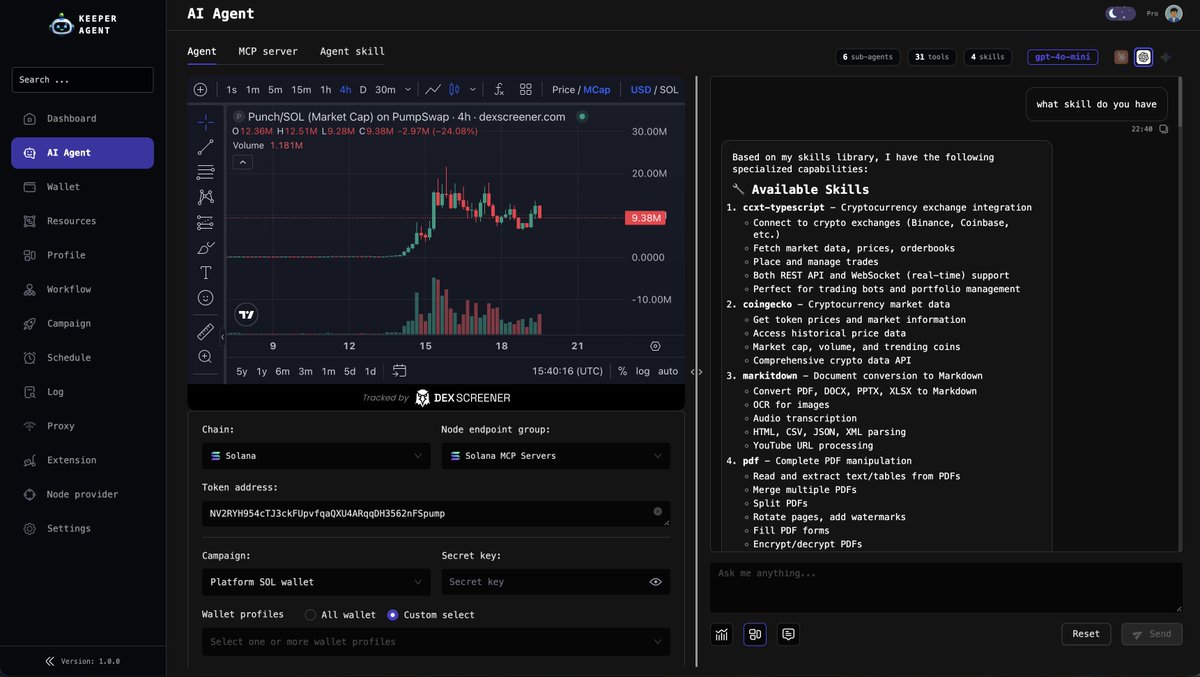This screenshot has width=1200, height=677.
Task: Collapse the sidebar with double chevron
Action: 50,661
